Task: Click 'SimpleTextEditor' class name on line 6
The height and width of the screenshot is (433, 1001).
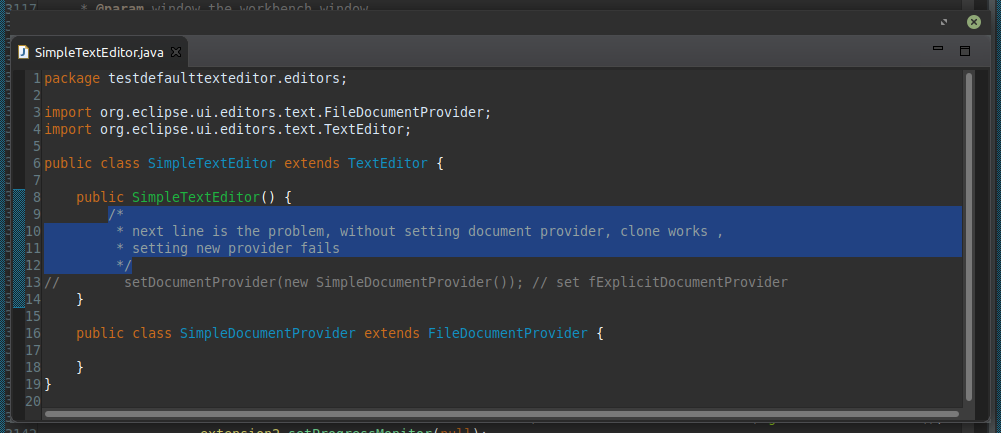Action: coord(212,163)
